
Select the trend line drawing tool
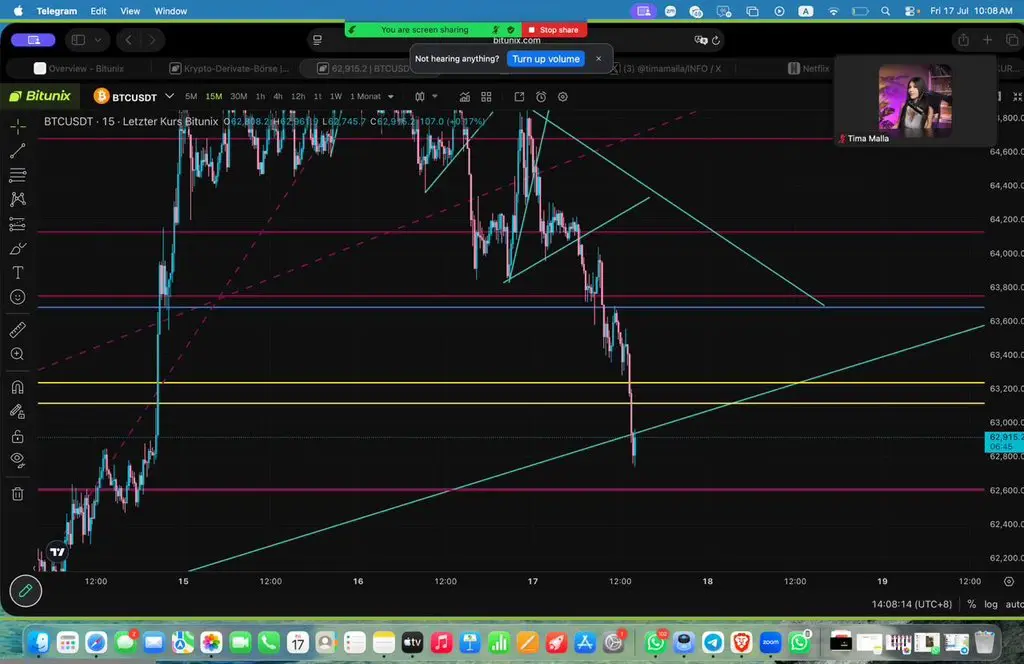(18, 151)
